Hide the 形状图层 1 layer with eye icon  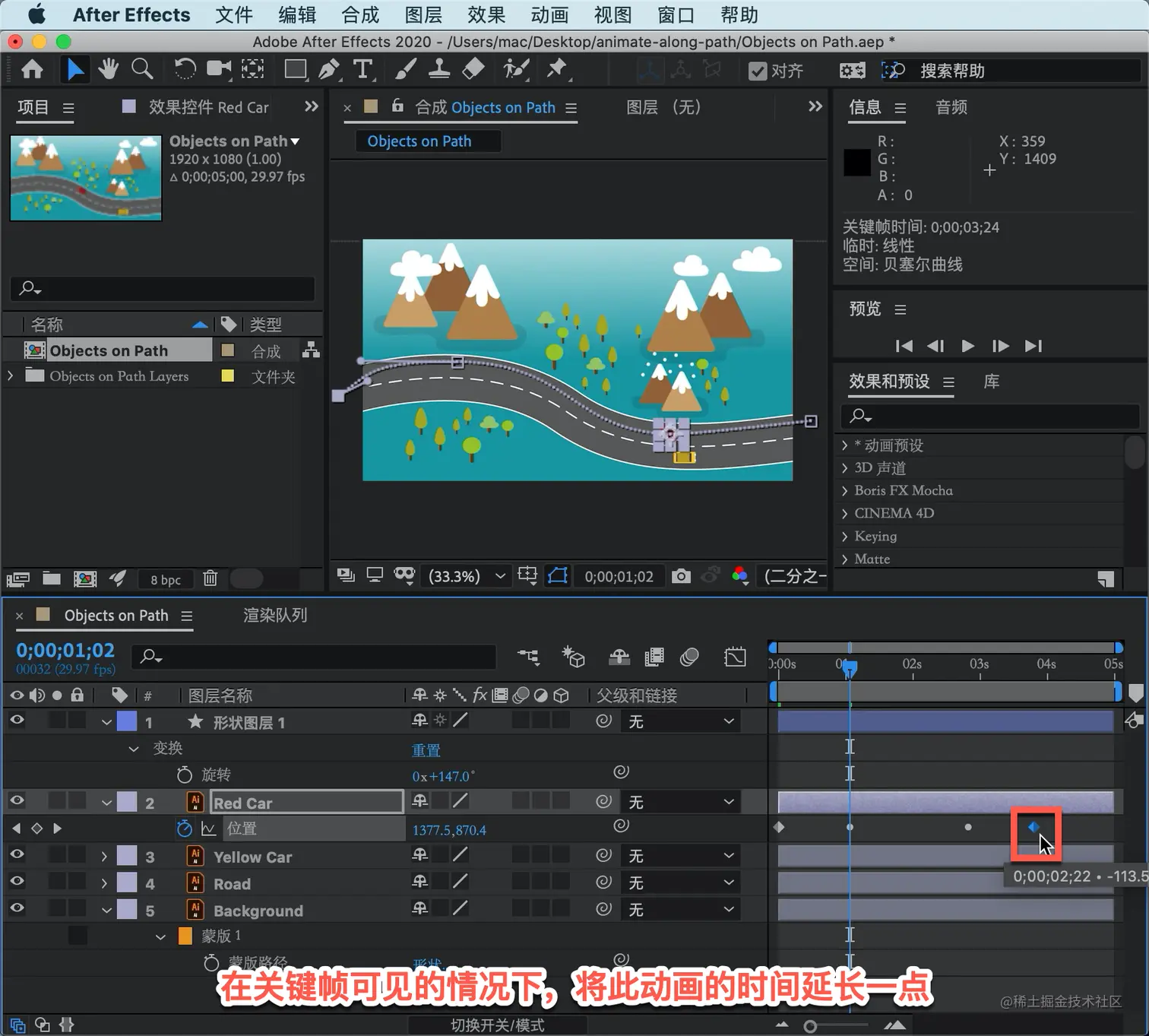point(16,721)
